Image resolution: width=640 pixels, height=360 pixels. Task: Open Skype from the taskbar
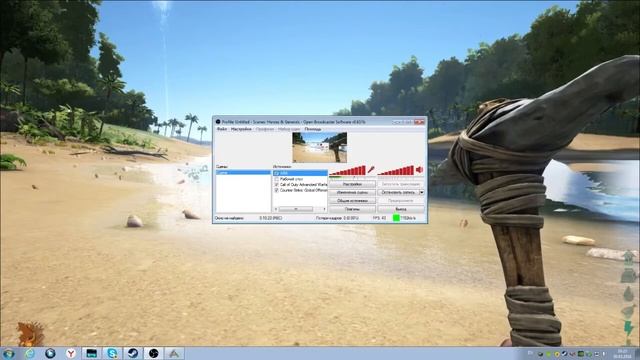pos(112,353)
